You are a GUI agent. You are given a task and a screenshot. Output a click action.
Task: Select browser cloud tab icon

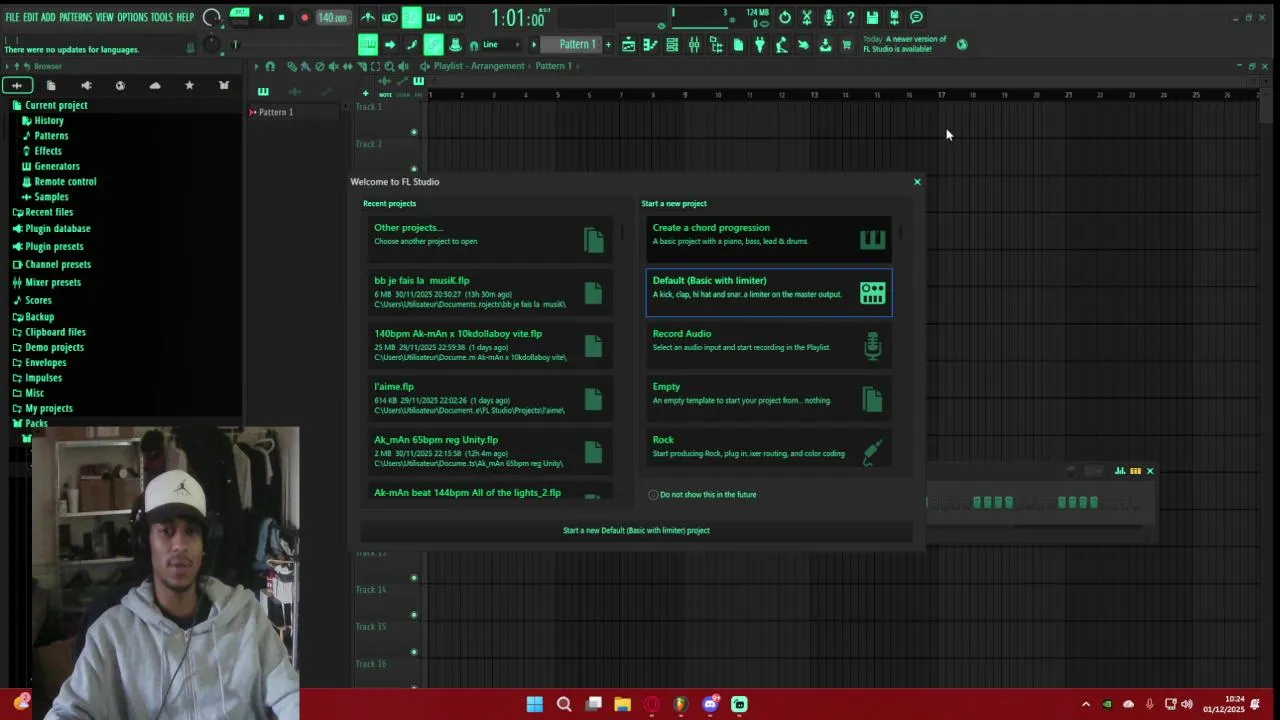click(155, 85)
